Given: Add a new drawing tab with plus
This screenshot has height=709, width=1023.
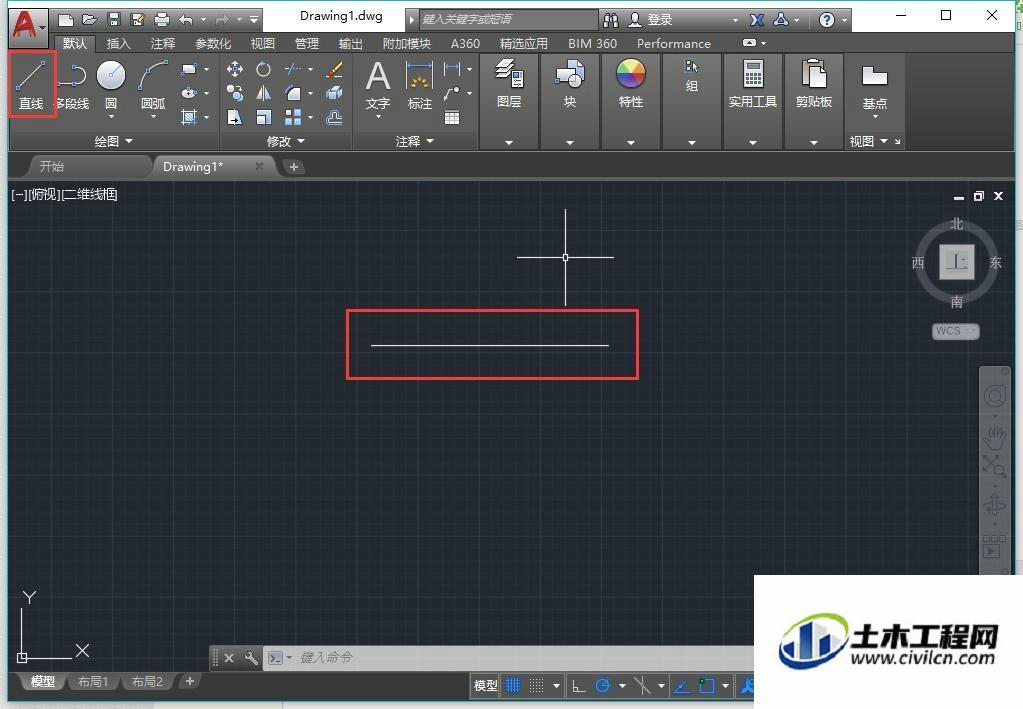Looking at the screenshot, I should [x=294, y=167].
